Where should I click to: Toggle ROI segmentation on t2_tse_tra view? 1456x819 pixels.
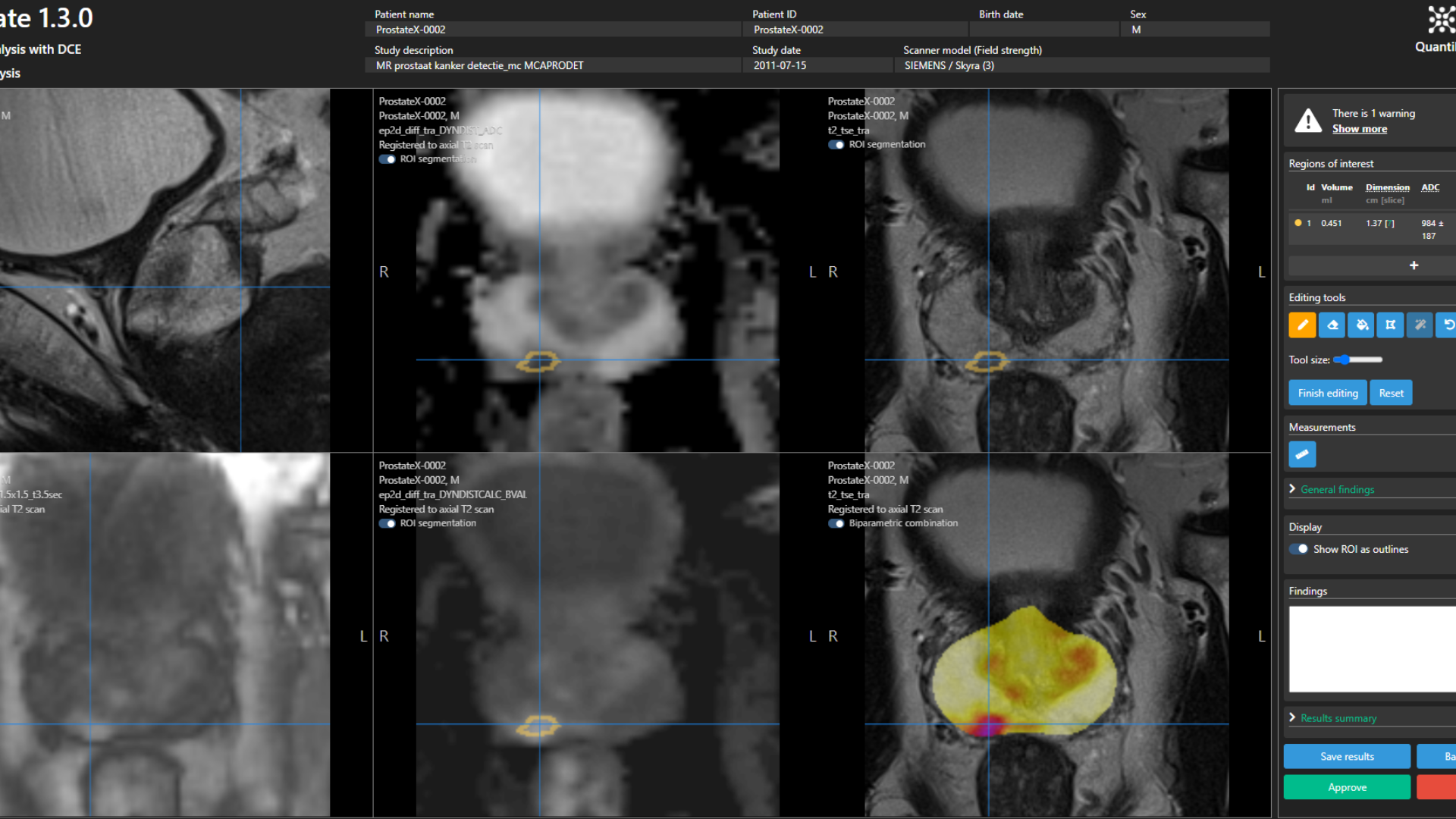[x=836, y=145]
